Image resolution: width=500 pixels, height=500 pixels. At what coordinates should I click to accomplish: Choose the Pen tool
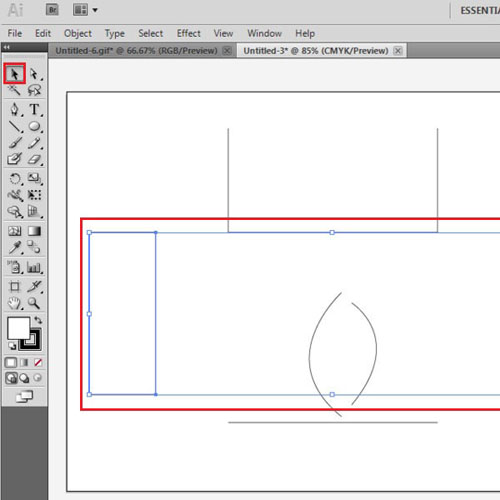(x=15, y=109)
